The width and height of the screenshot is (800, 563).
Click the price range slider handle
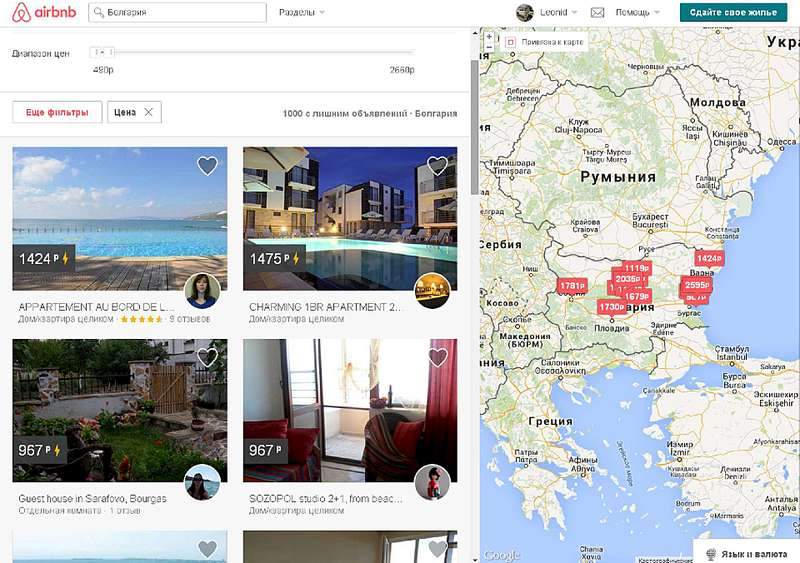[103, 52]
